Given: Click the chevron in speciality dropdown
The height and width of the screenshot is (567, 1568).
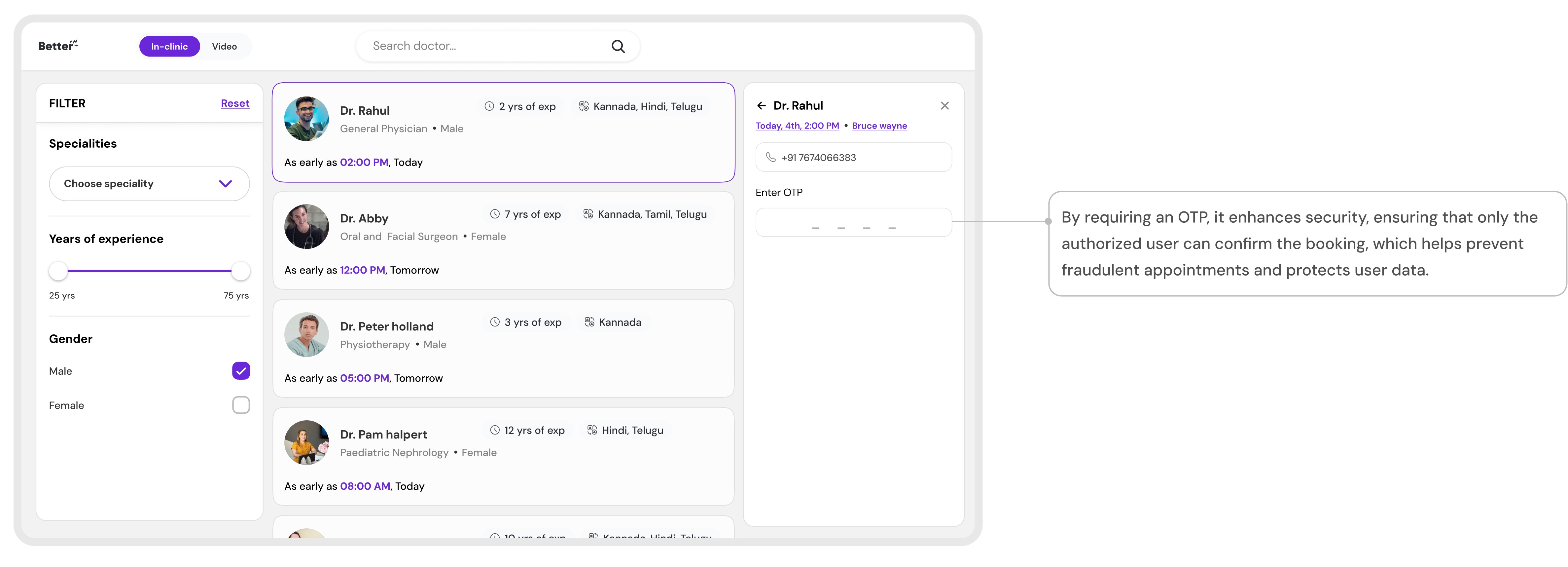Looking at the screenshot, I should point(225,184).
